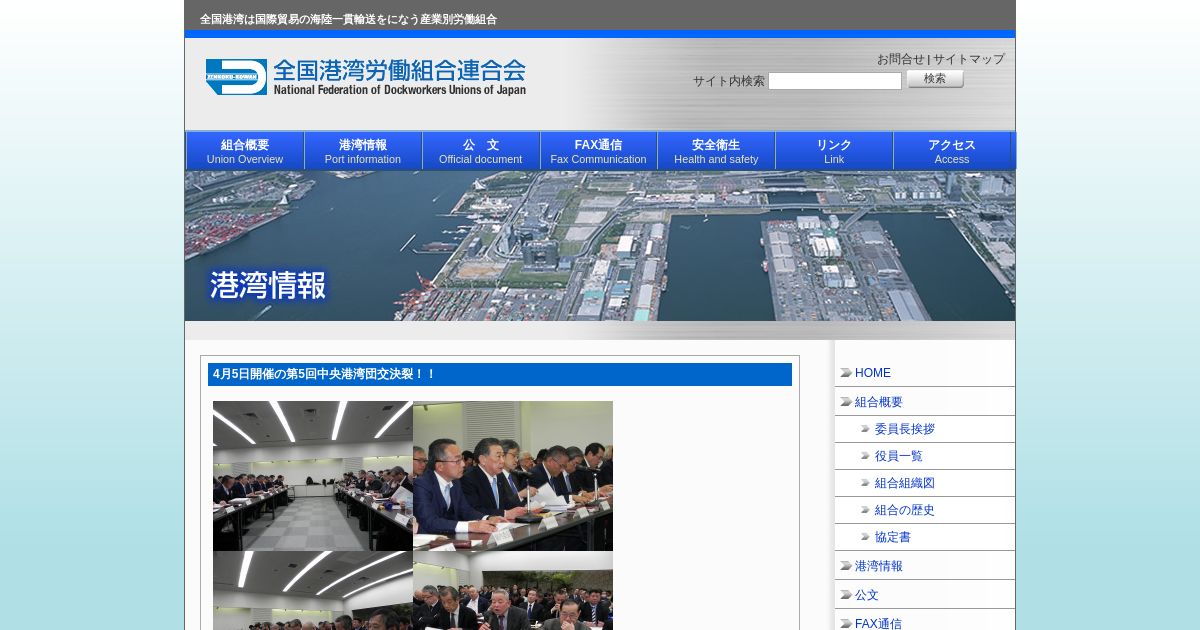The image size is (1200, 630).
Task: Open the 組合概要 Union Overview menu
Action: [245, 151]
